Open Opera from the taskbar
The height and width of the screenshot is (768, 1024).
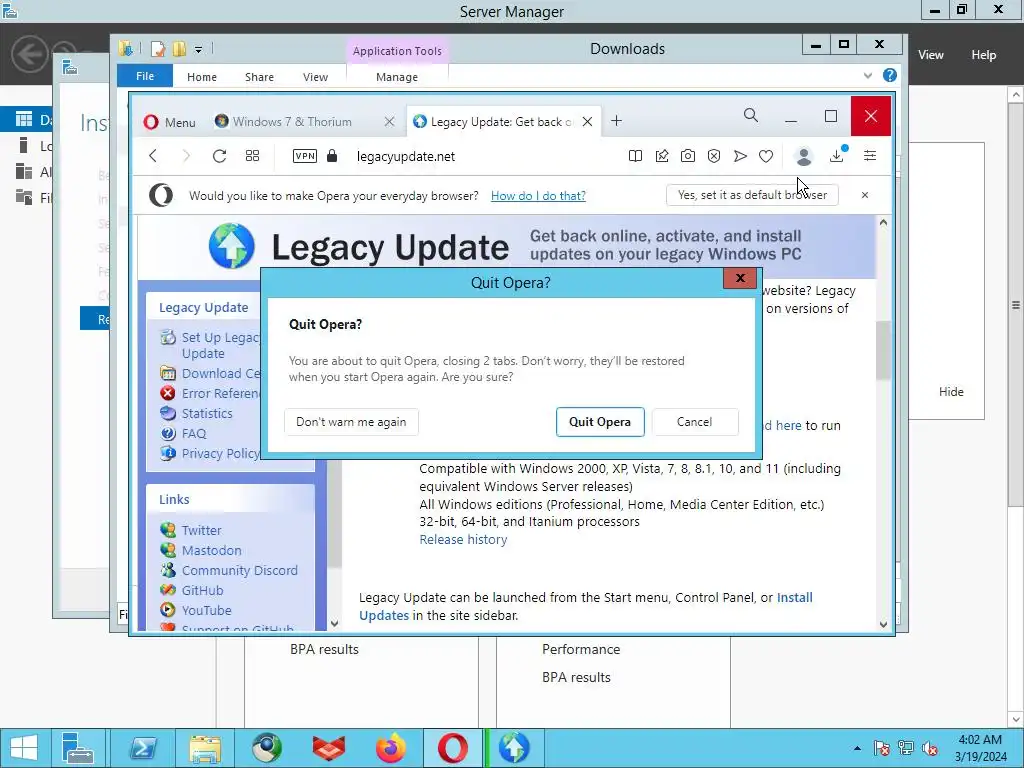coord(453,748)
